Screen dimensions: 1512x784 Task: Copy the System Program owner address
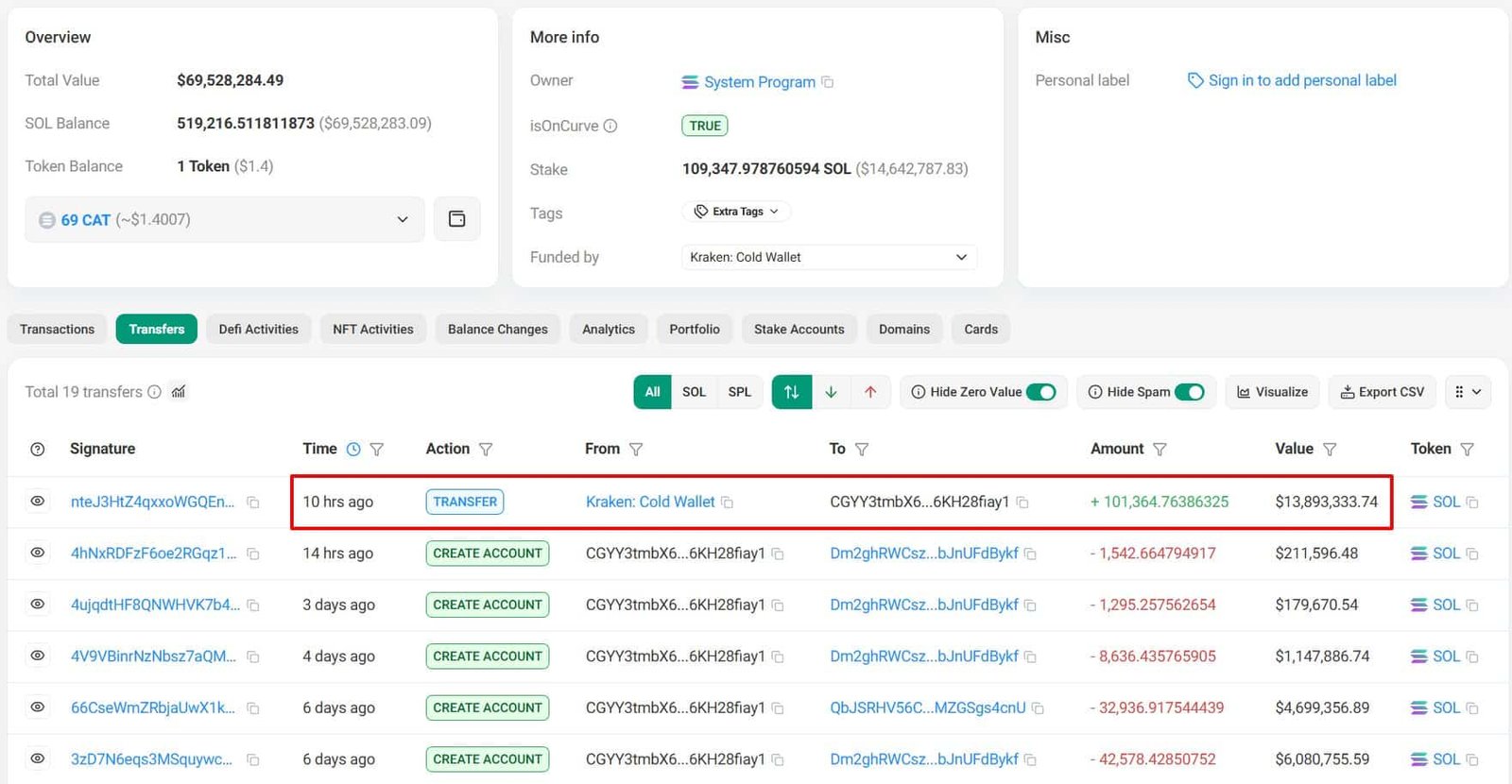[x=828, y=82]
